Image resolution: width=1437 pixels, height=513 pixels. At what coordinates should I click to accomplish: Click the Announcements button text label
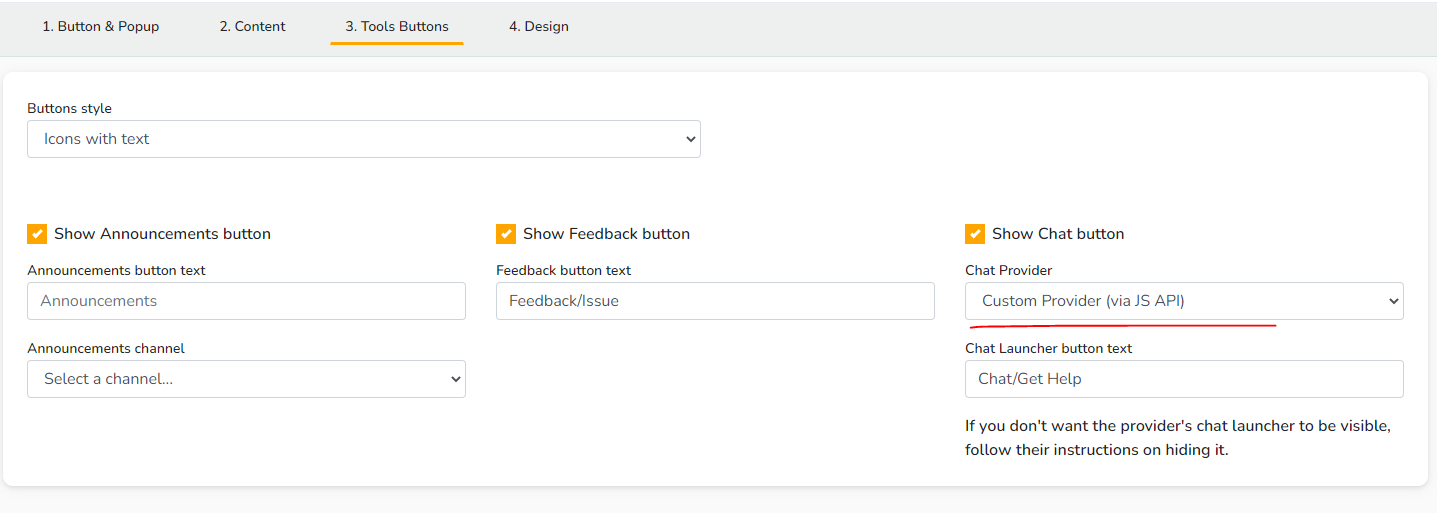pyautogui.click(x=116, y=270)
